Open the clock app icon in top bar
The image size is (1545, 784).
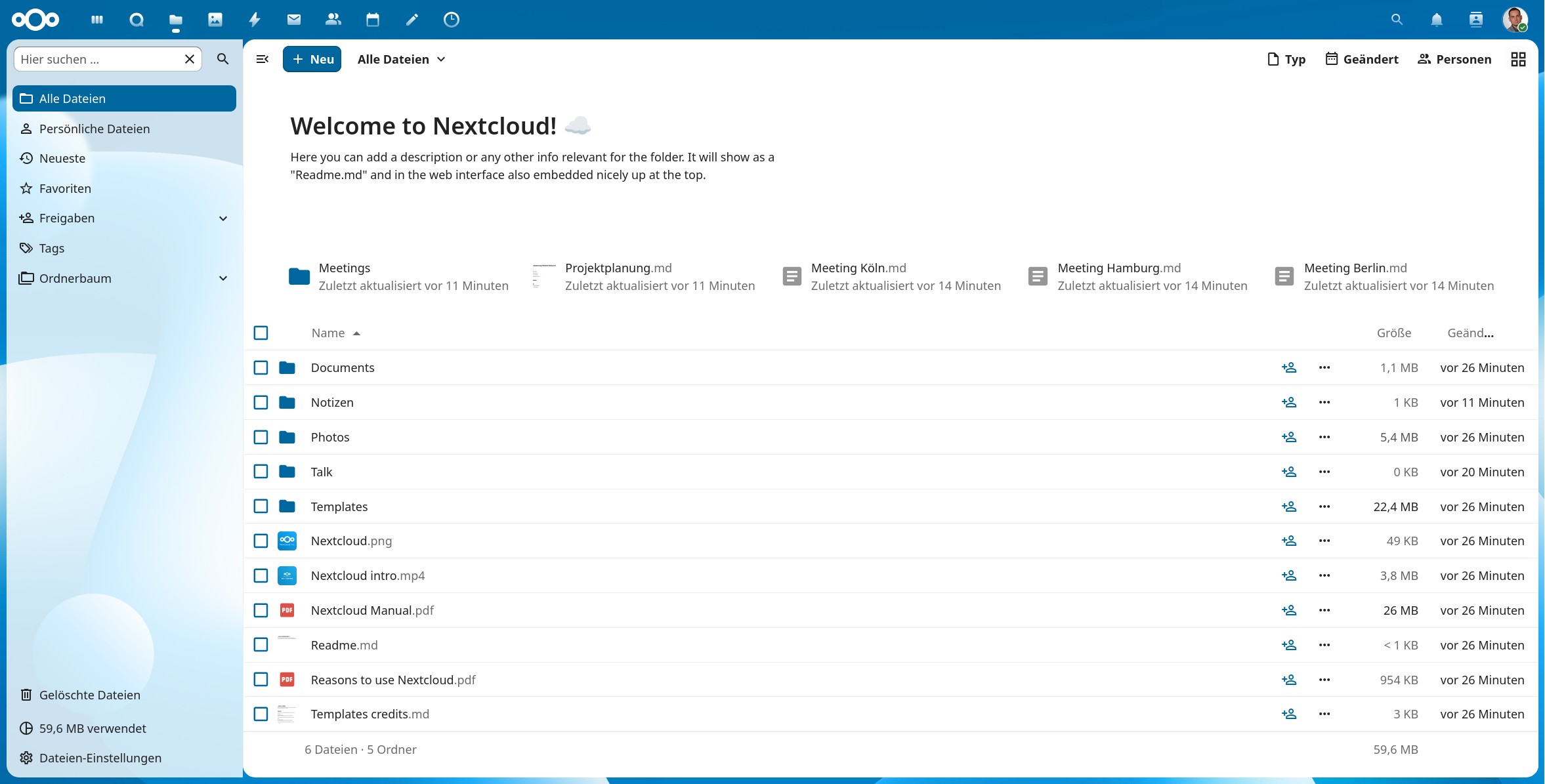click(452, 20)
